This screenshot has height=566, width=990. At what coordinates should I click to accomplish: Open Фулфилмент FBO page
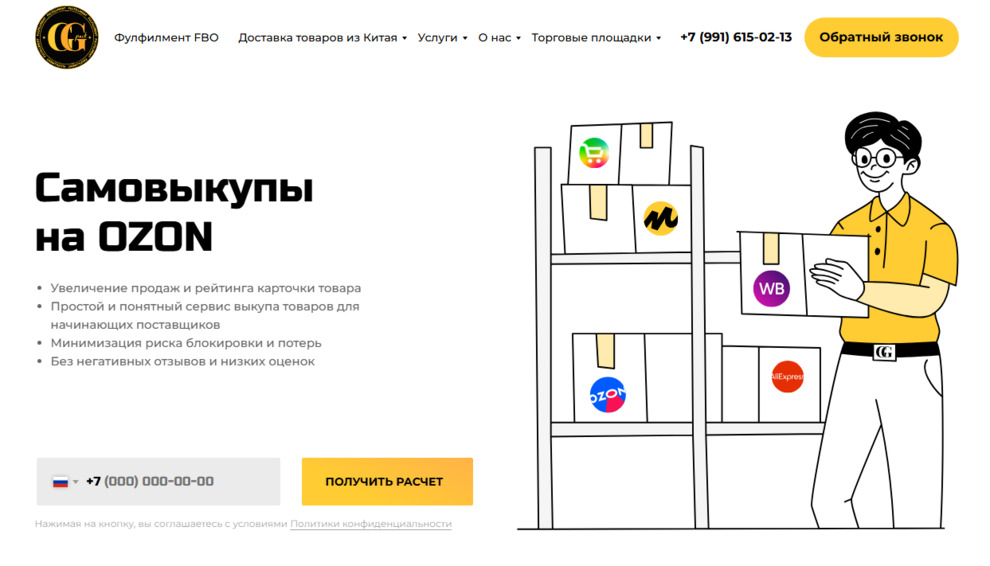tap(166, 37)
